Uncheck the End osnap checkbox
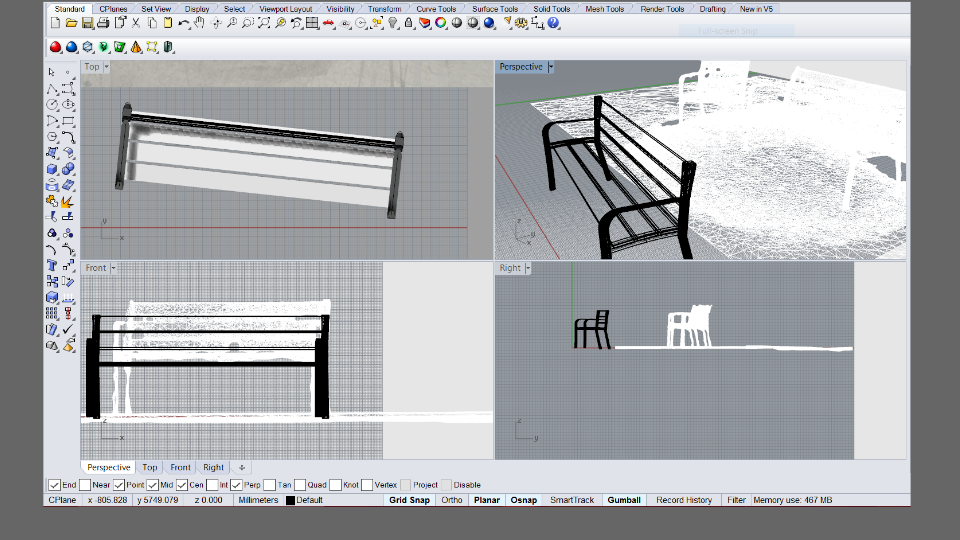Screen dimensions: 960x540 coord(55,485)
